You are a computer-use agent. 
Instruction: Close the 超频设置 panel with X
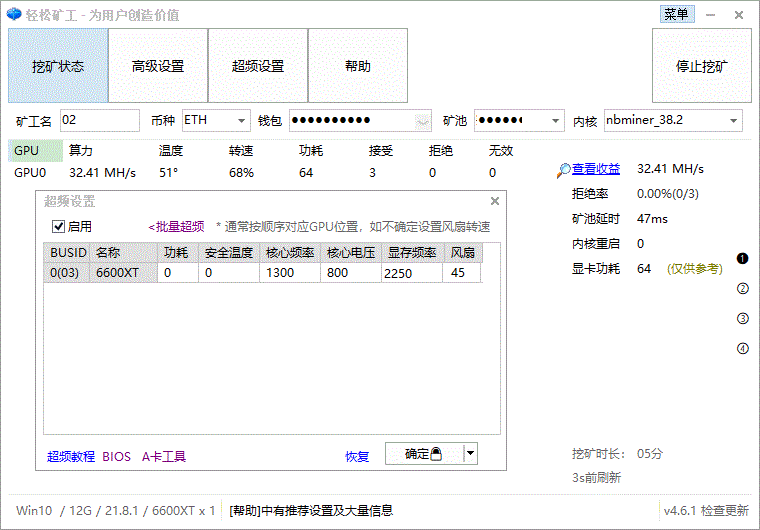(x=494, y=201)
